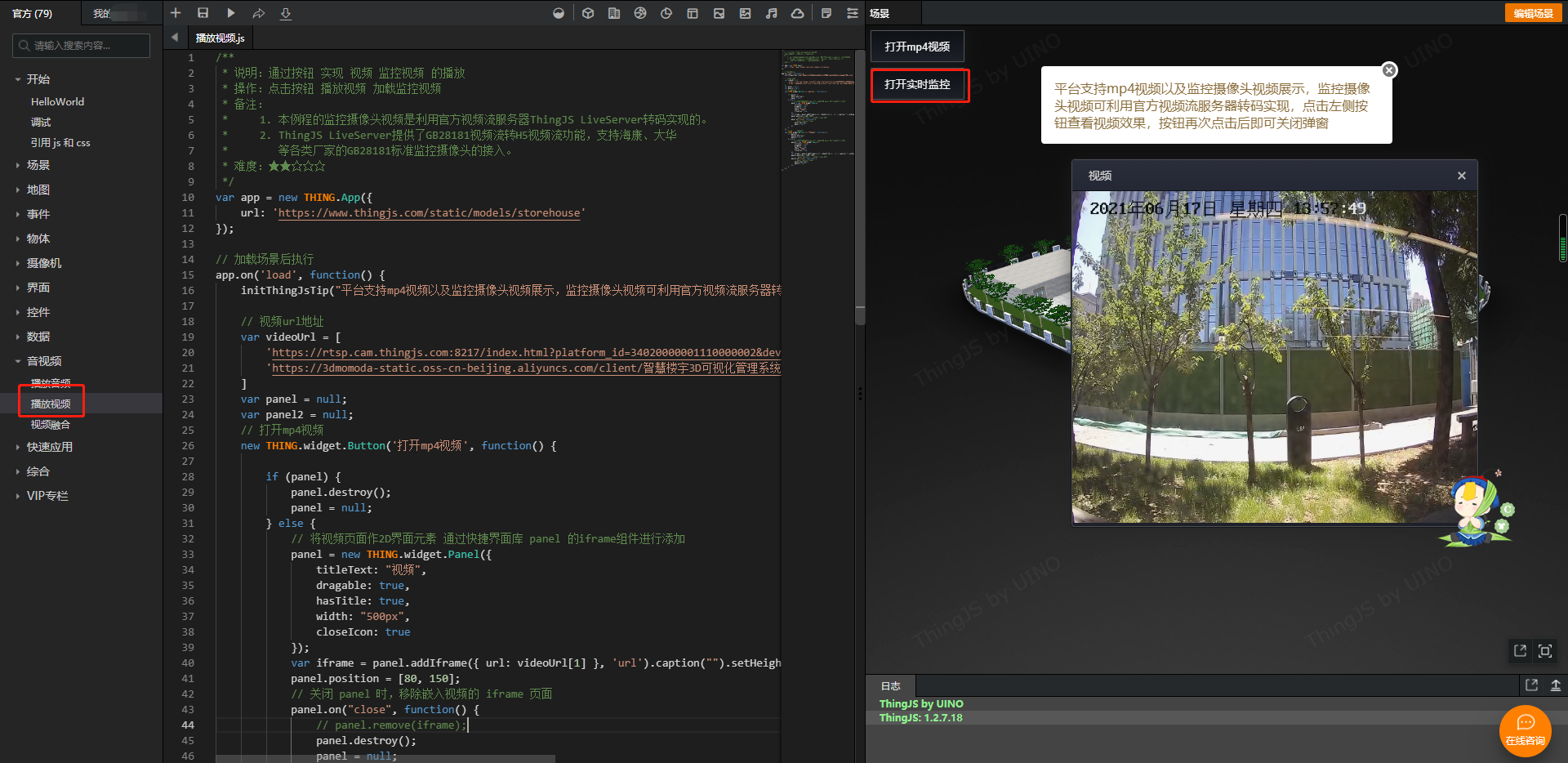Expand the 界面 tree section
Screen dimensions: 1568x763
[x=38, y=288]
